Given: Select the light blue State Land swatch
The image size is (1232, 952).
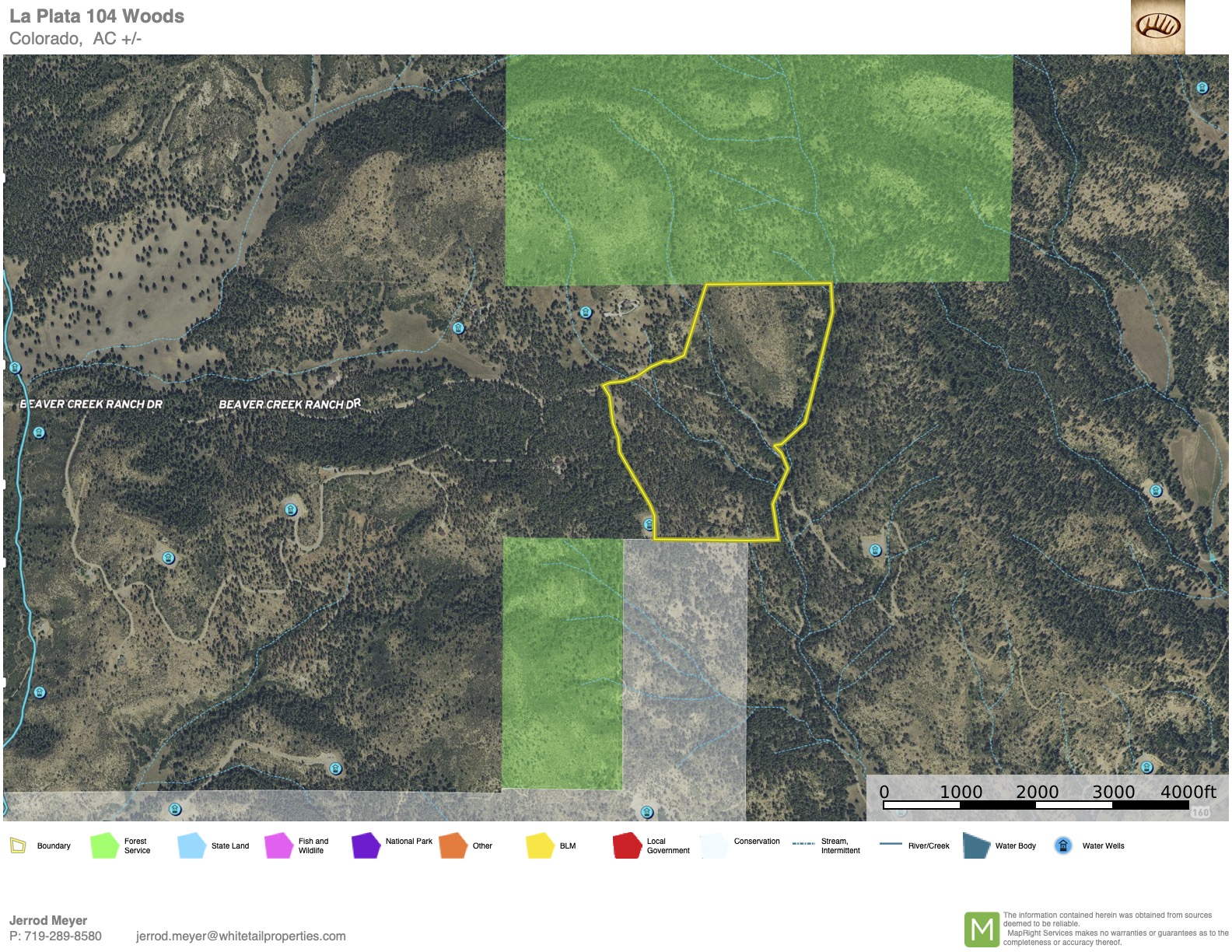Looking at the screenshot, I should pyautogui.click(x=191, y=845).
